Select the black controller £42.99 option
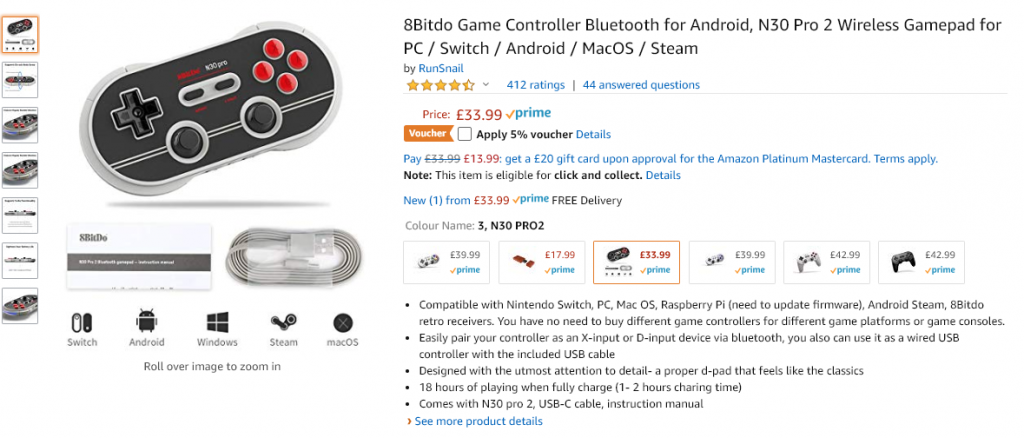1024x438 pixels. click(x=921, y=262)
